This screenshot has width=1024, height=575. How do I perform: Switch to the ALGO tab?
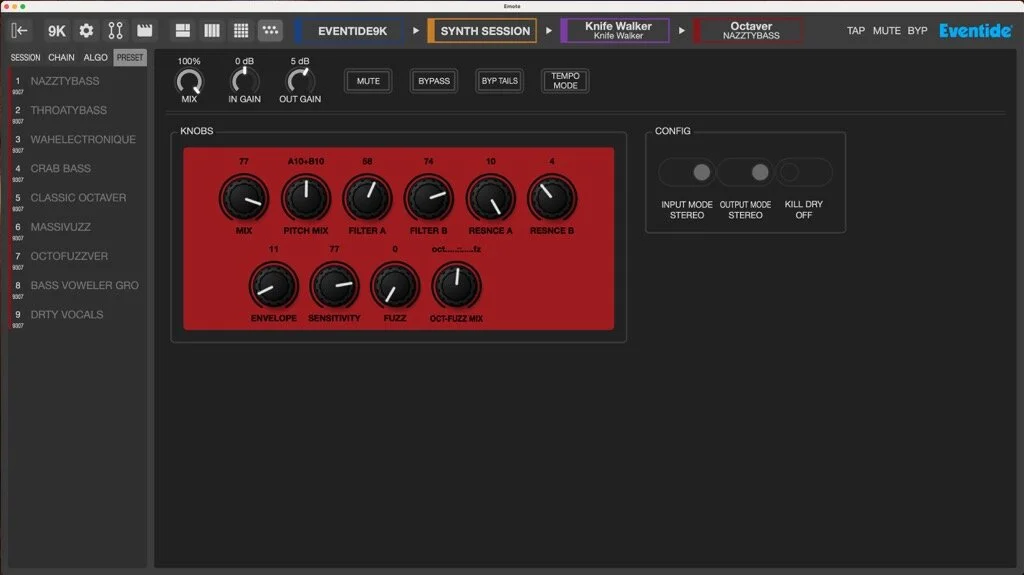click(x=95, y=58)
